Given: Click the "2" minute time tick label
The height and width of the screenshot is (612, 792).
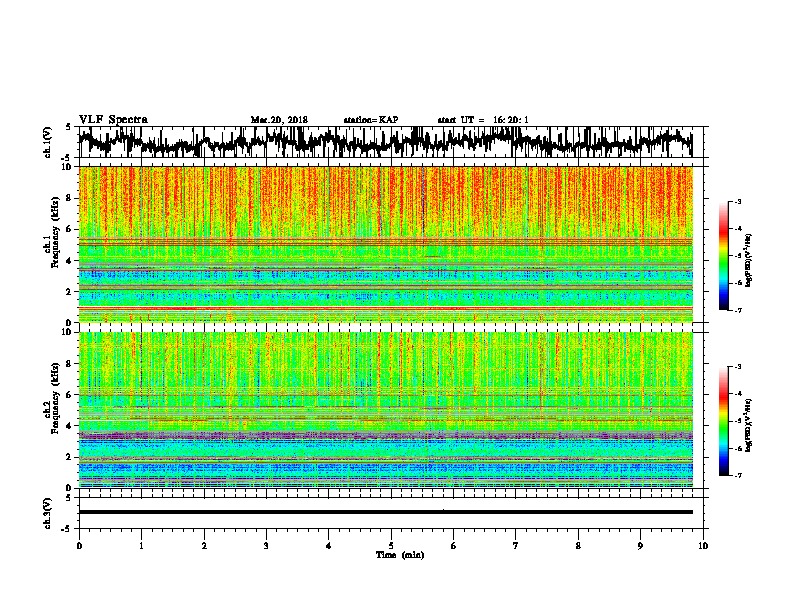Looking at the screenshot, I should tap(204, 546).
